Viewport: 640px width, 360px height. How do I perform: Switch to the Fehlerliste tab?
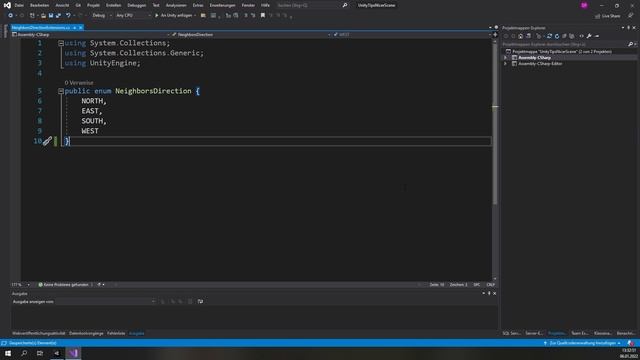point(116,333)
